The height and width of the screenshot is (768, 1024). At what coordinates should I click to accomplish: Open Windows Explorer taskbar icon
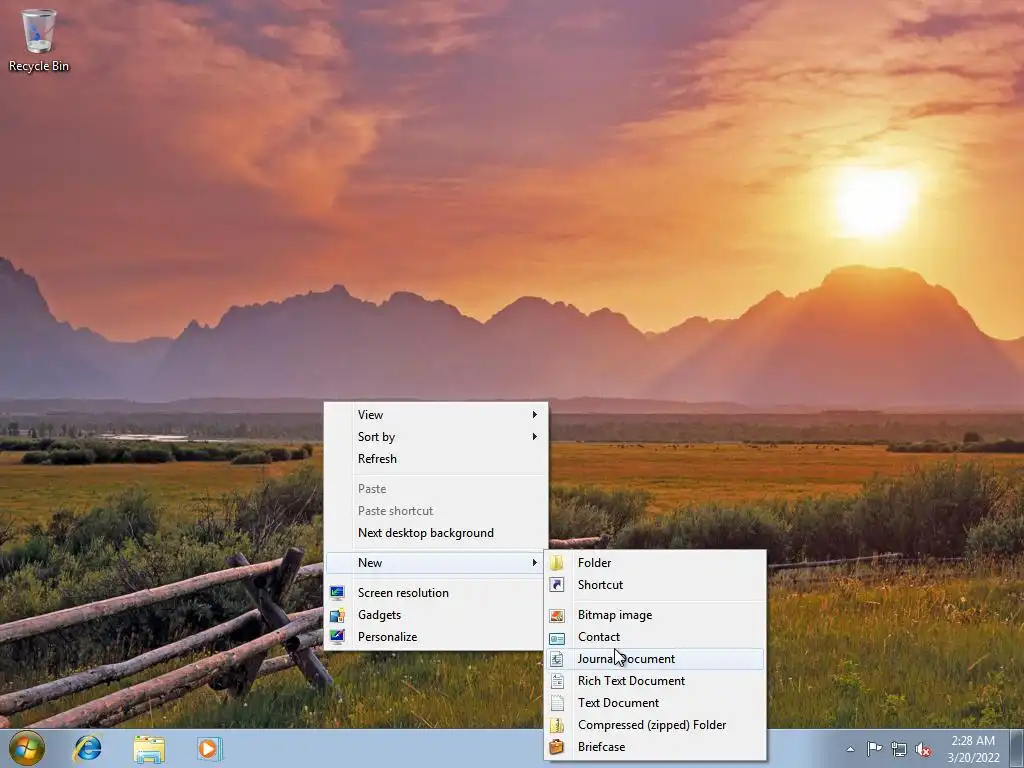point(150,749)
